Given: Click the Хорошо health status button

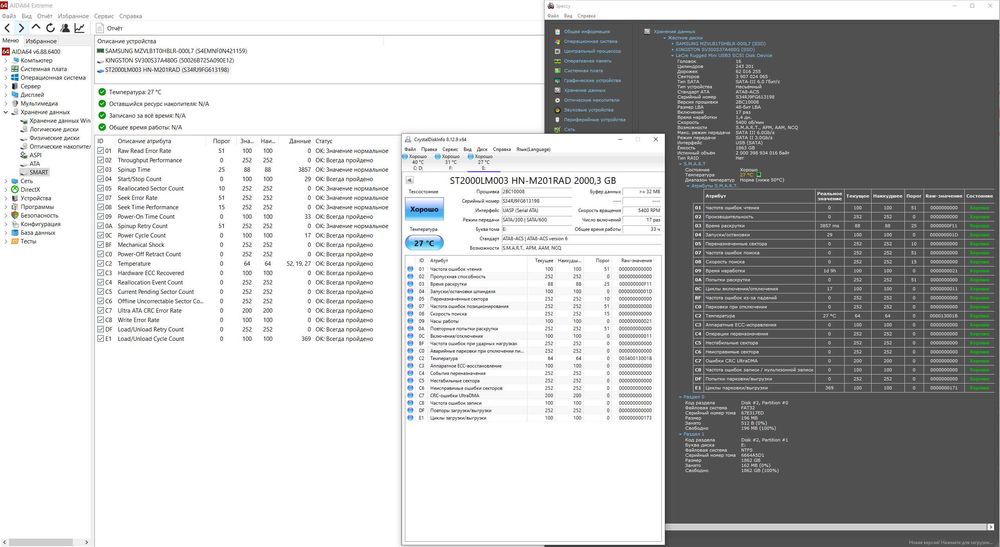Looking at the screenshot, I should [x=424, y=209].
